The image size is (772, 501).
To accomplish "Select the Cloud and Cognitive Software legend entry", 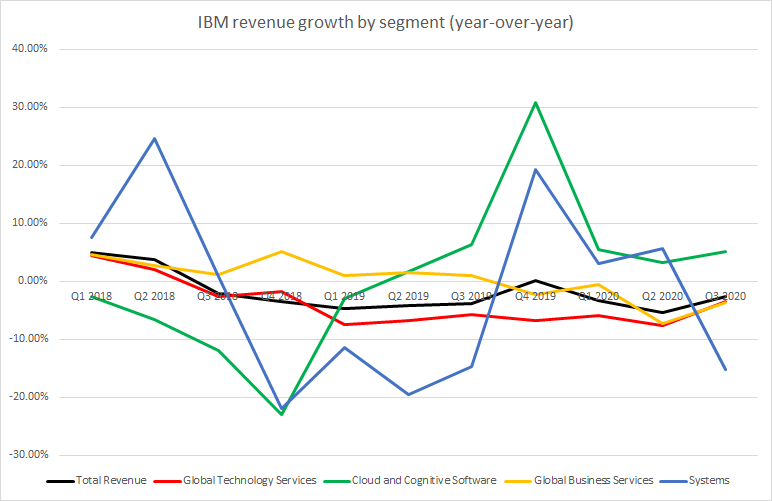I will click(410, 480).
